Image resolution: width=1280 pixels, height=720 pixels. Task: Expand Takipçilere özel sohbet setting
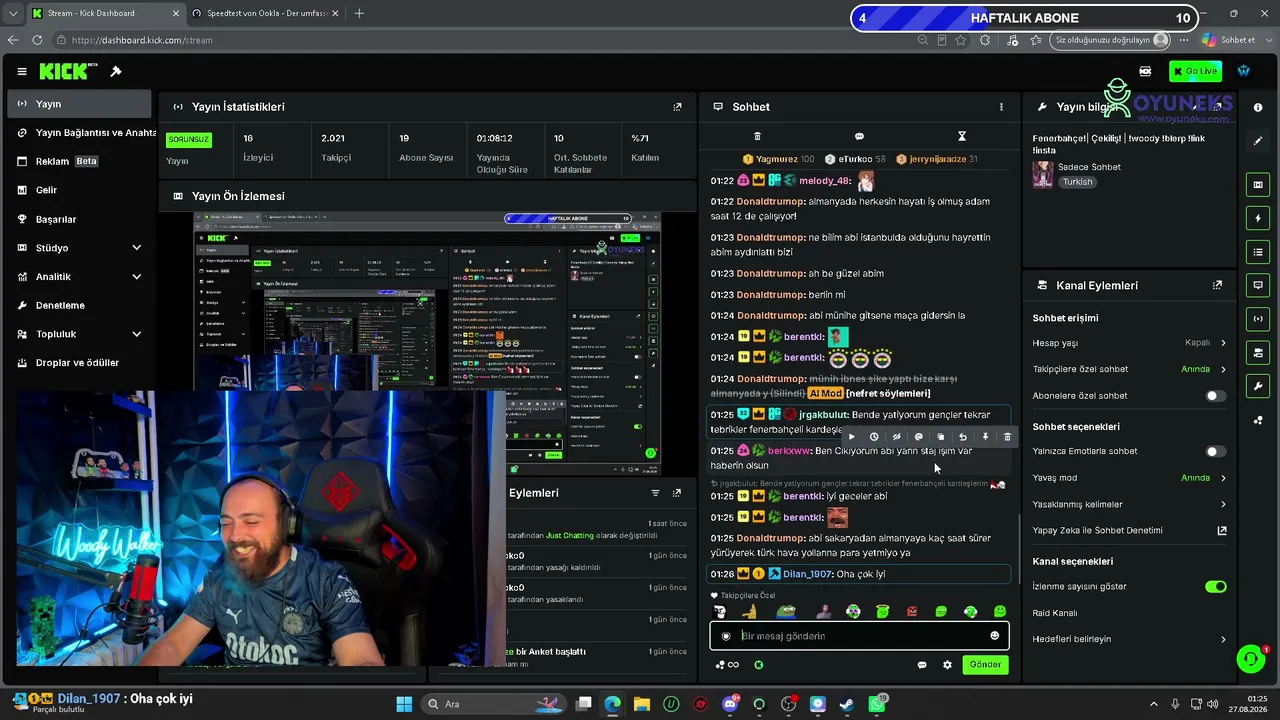(1129, 369)
